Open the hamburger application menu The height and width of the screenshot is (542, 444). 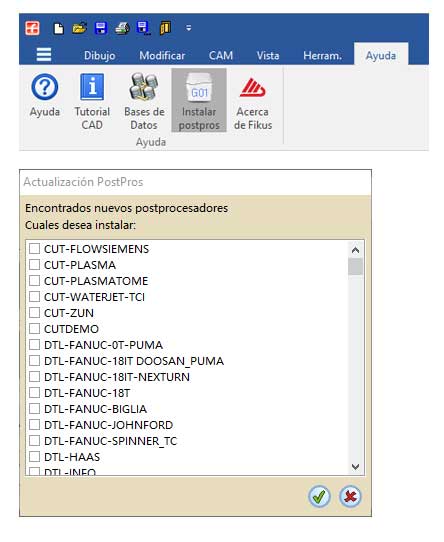44,55
